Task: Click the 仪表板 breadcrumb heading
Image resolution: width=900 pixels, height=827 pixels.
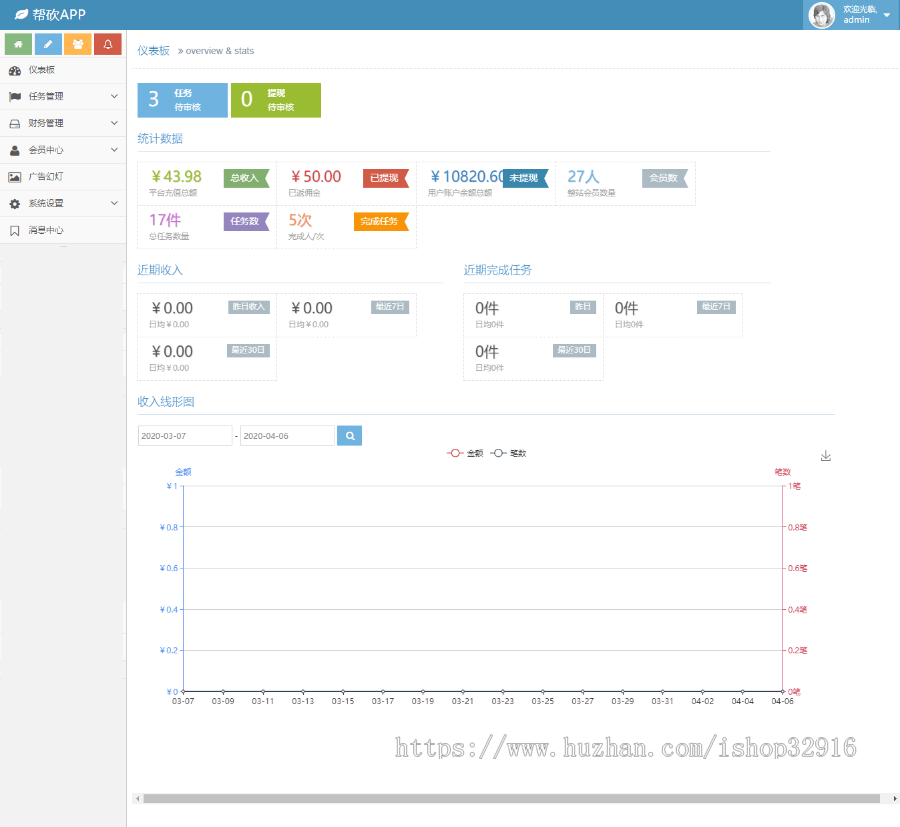Action: point(153,51)
